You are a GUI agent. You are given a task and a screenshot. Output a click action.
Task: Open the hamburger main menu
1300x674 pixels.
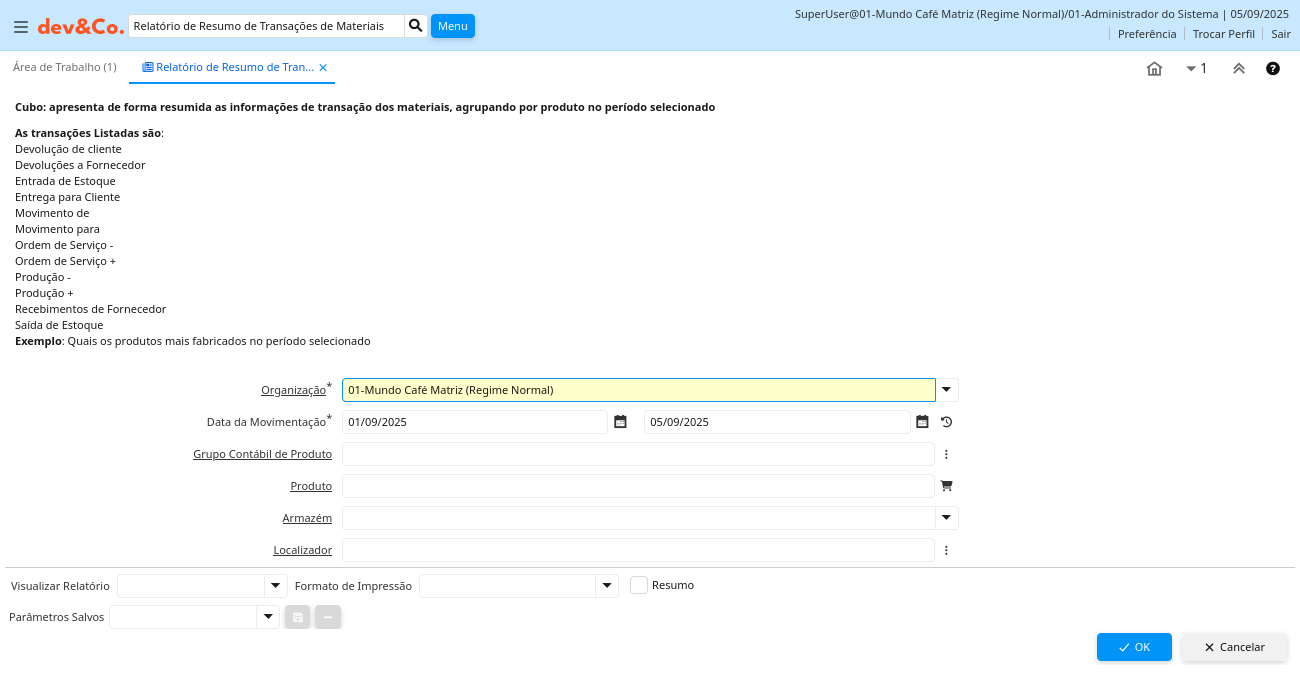pyautogui.click(x=20, y=27)
